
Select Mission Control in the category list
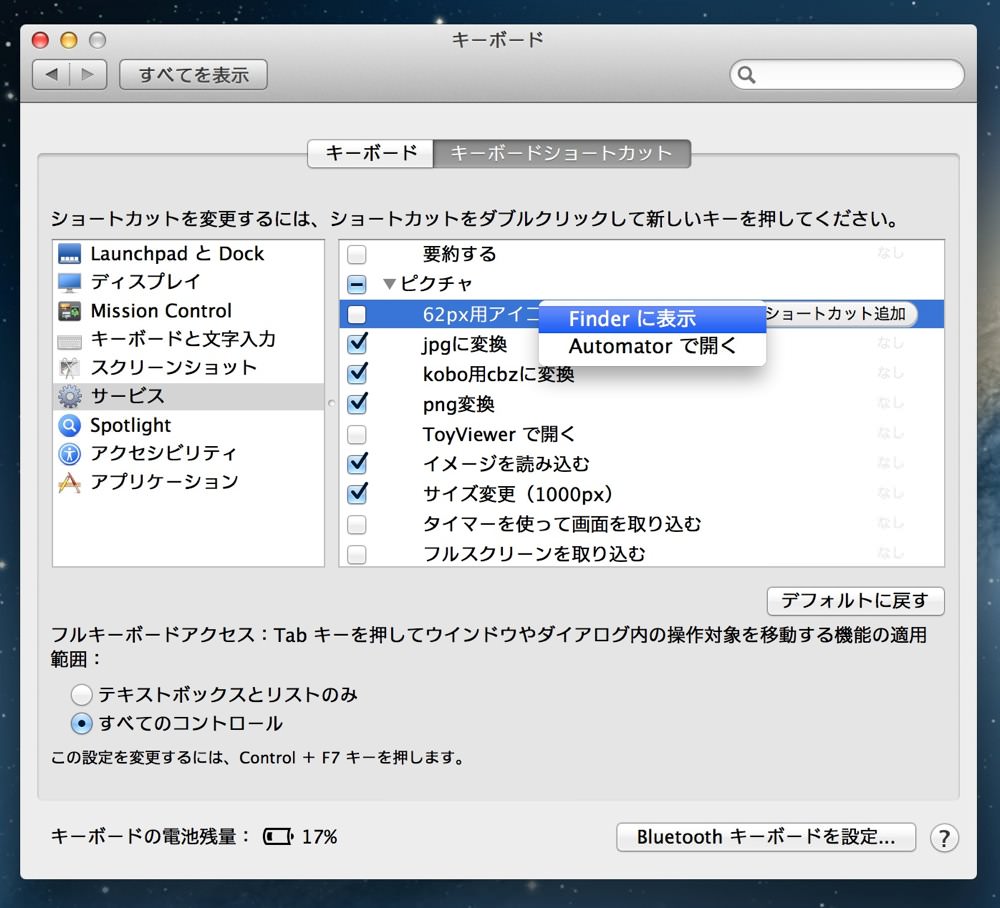point(188,311)
